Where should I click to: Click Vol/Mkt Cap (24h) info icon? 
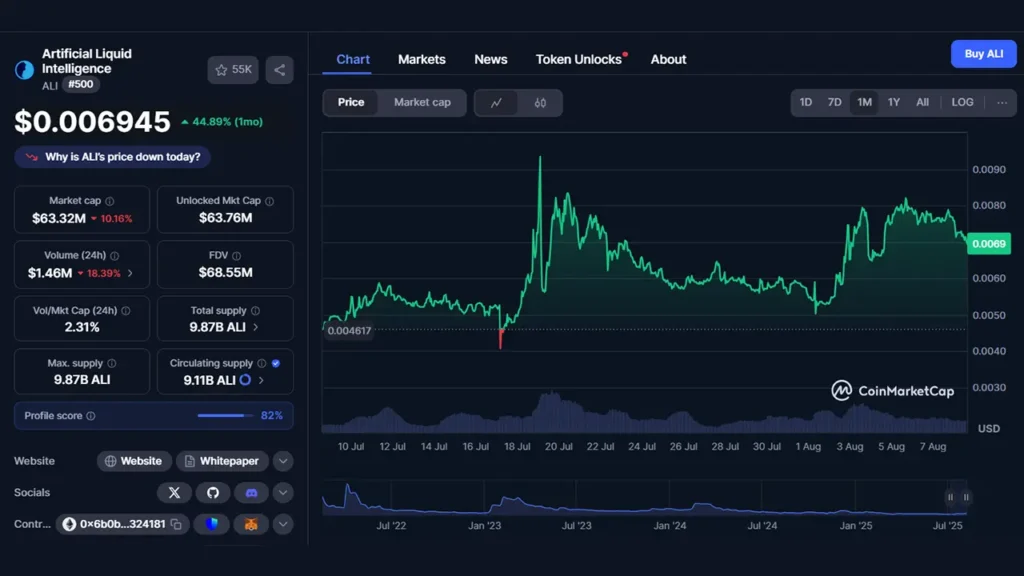pos(126,311)
